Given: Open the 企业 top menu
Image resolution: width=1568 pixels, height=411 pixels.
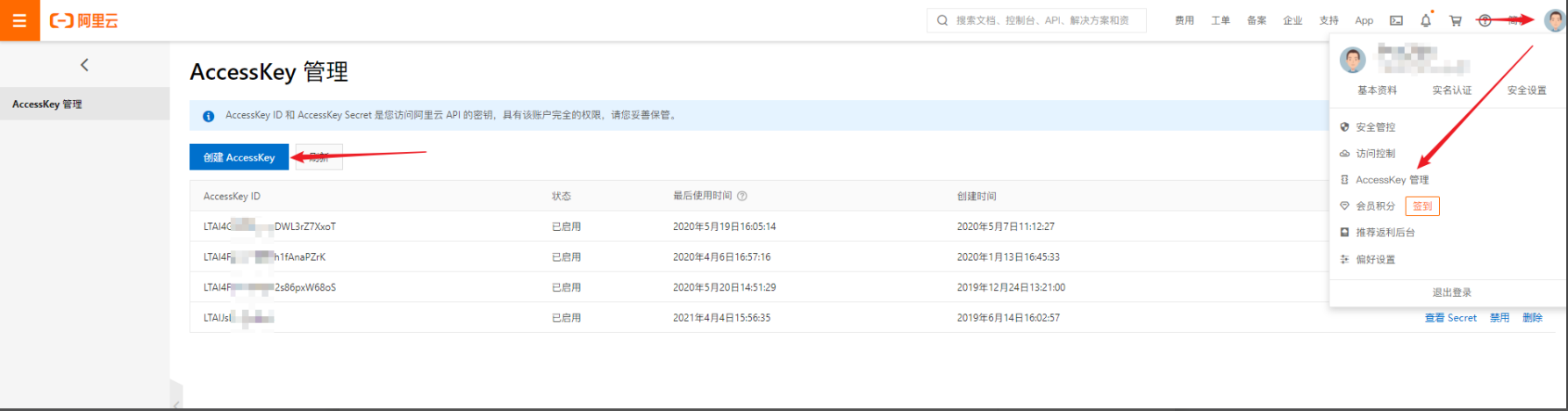Looking at the screenshot, I should point(1292,20).
